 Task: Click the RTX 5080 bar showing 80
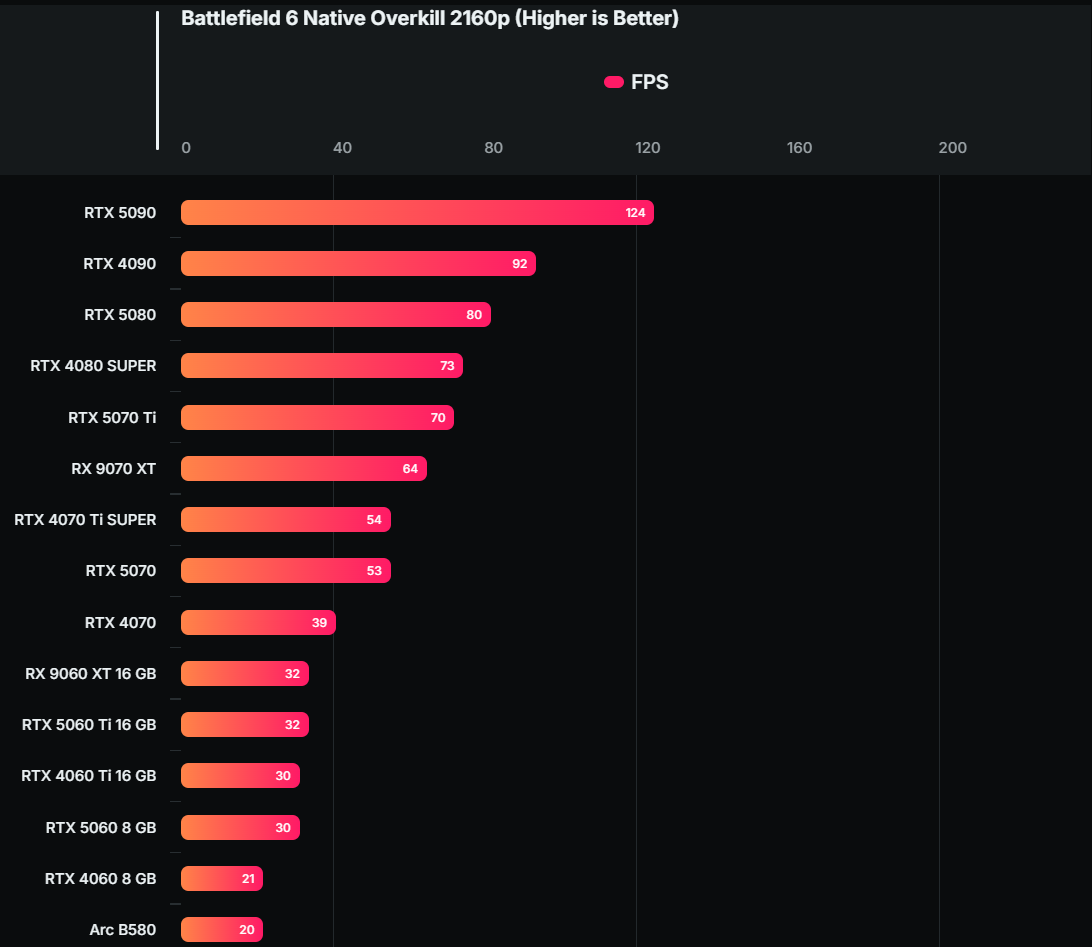[x=336, y=315]
